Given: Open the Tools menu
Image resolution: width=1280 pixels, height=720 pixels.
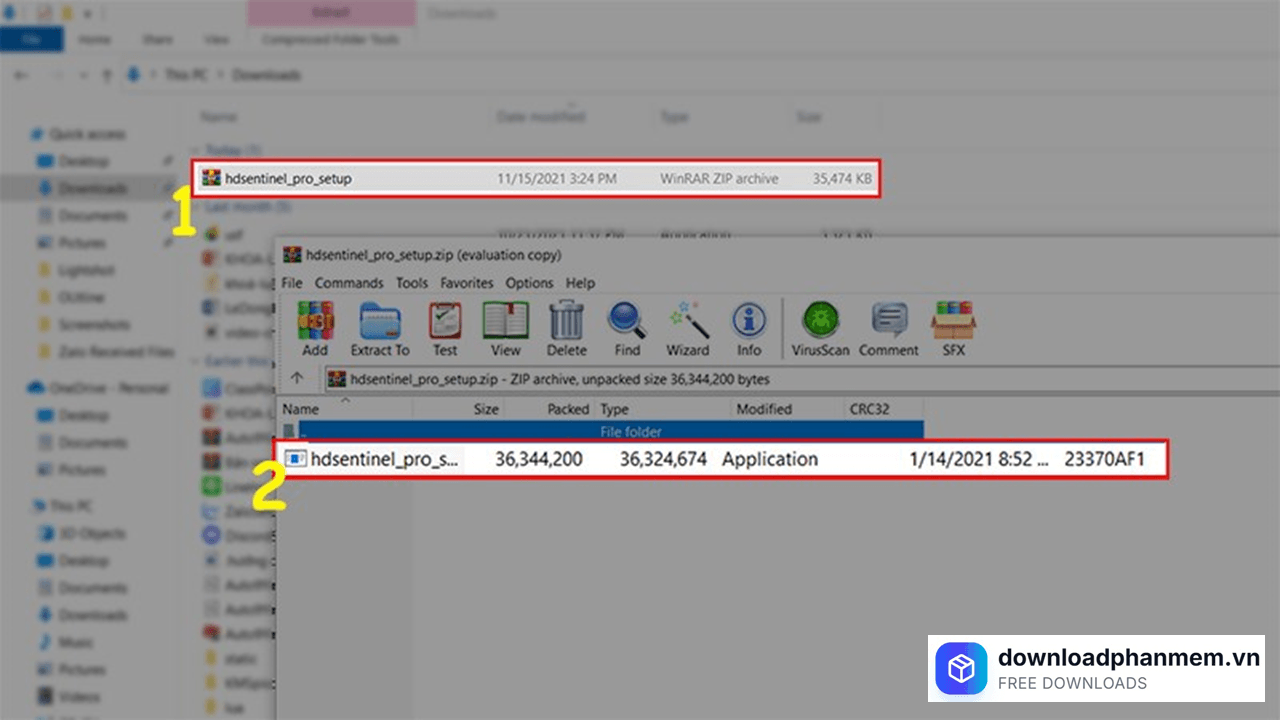Looking at the screenshot, I should [411, 283].
